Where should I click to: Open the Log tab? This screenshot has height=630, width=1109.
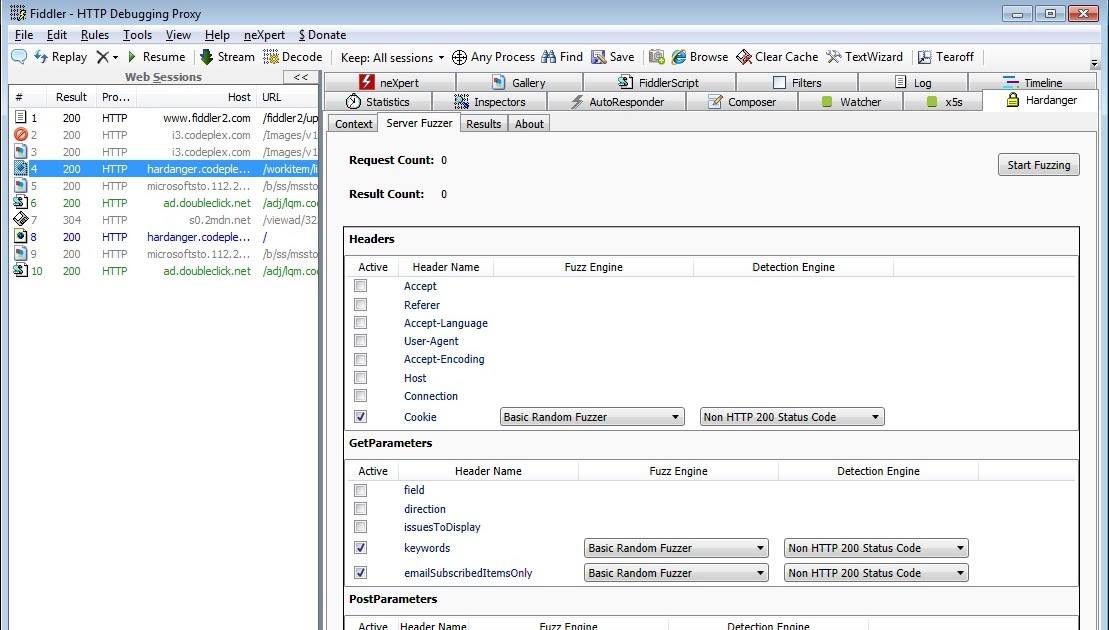pos(913,82)
